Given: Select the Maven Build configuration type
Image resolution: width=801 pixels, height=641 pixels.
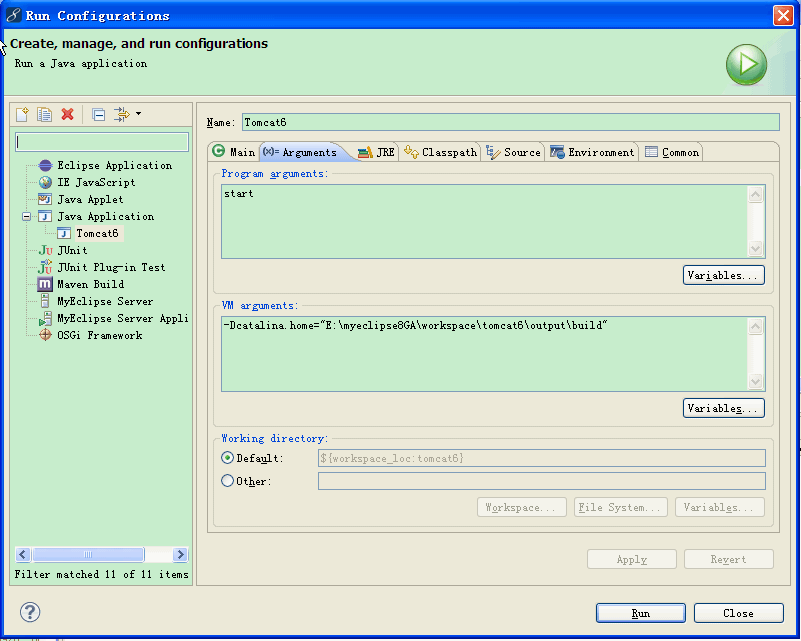Looking at the screenshot, I should click(x=90, y=285).
